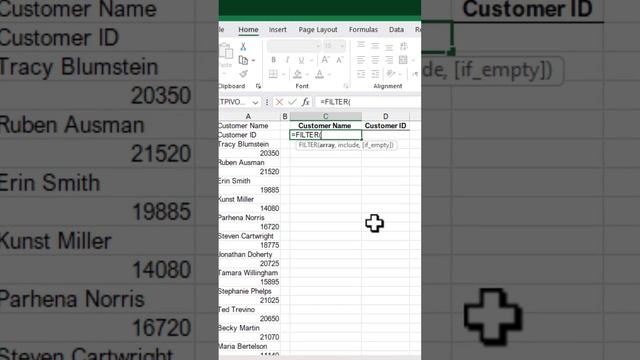Click the Merge & Center icon

point(403,60)
